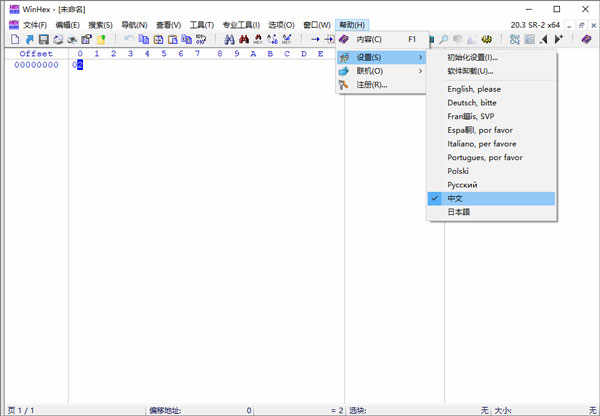Switch language to Deutsch, bitte
This screenshot has width=600, height=416.
491,103
